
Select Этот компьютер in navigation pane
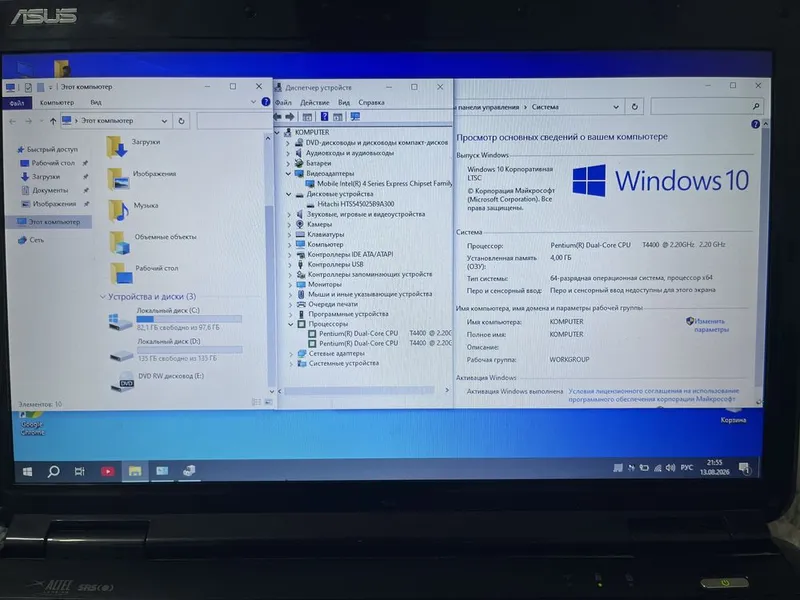(49, 222)
